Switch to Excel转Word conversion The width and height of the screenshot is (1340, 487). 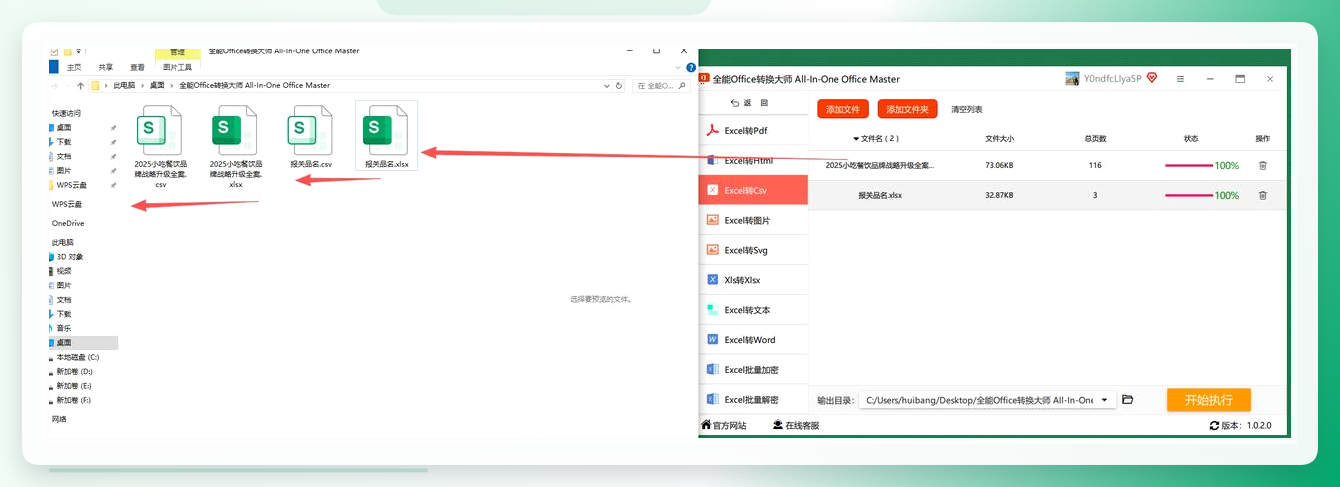[752, 340]
